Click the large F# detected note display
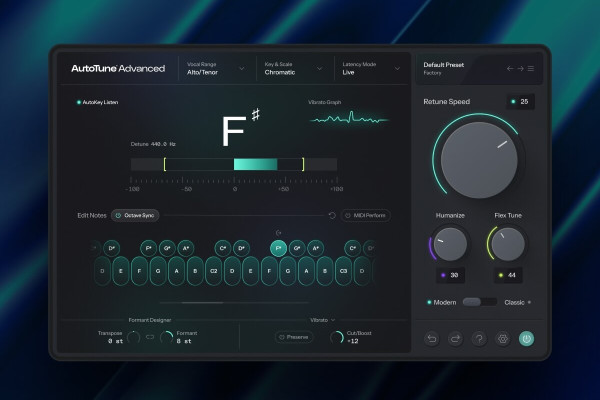The image size is (600, 400). pos(241,127)
